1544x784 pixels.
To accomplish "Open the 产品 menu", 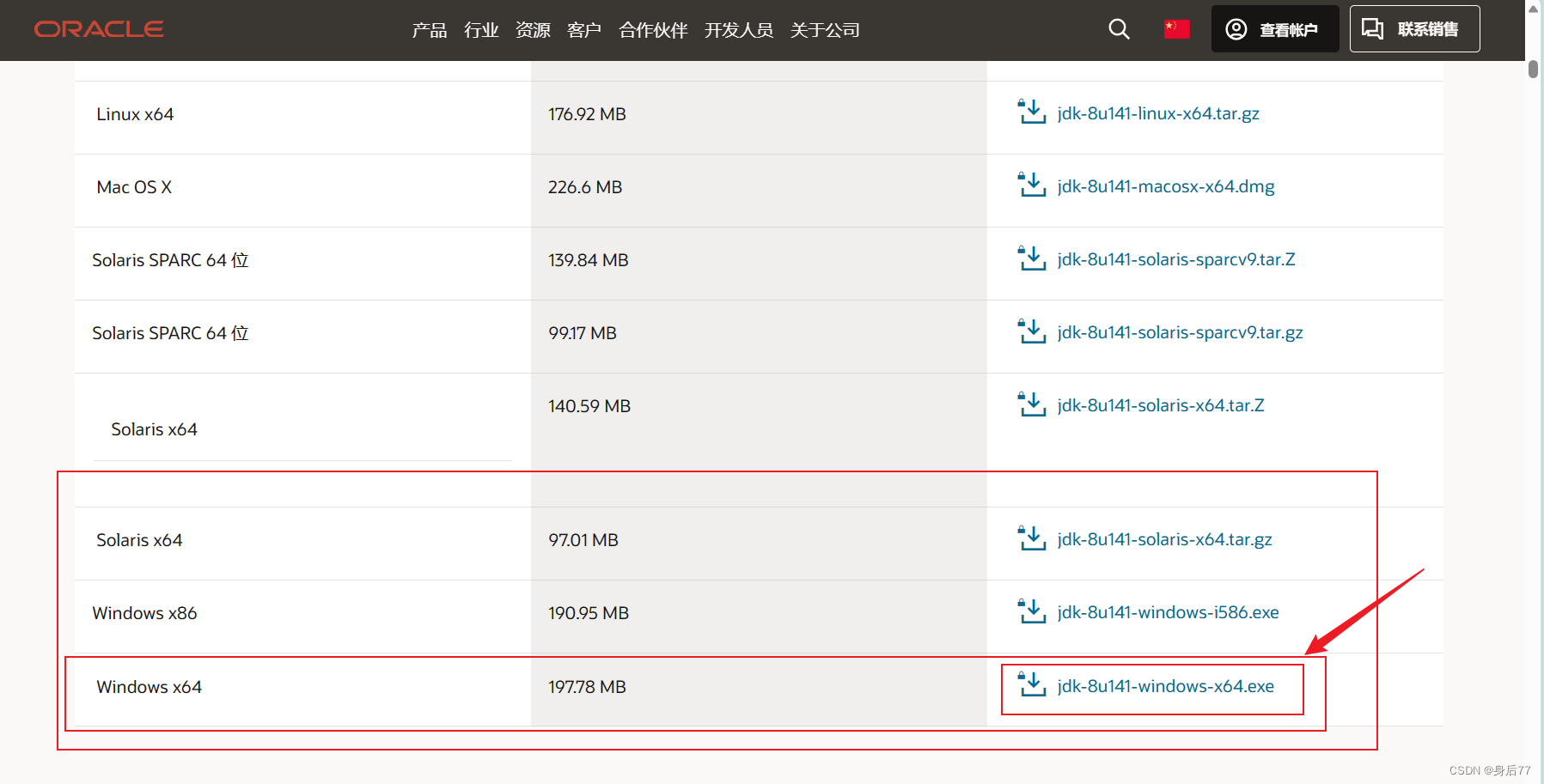I will pos(430,30).
